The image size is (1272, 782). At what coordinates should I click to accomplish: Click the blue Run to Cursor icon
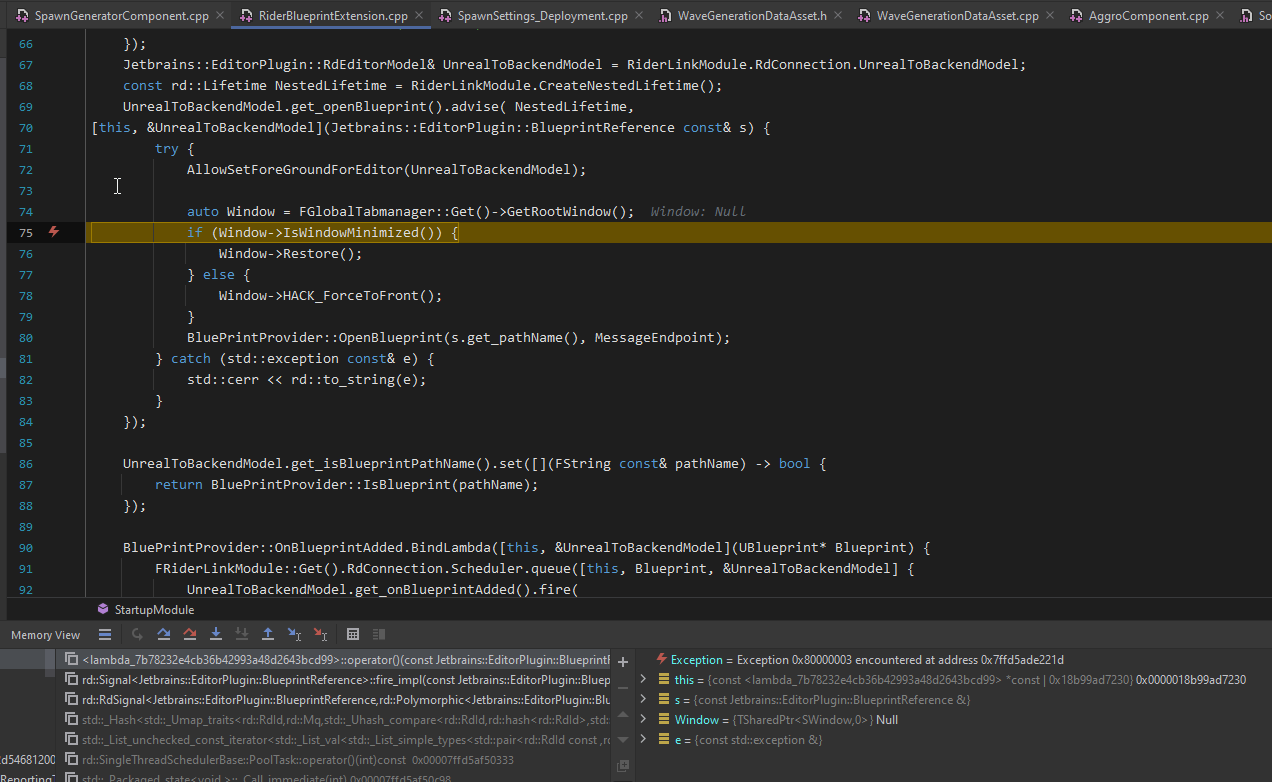tap(294, 633)
